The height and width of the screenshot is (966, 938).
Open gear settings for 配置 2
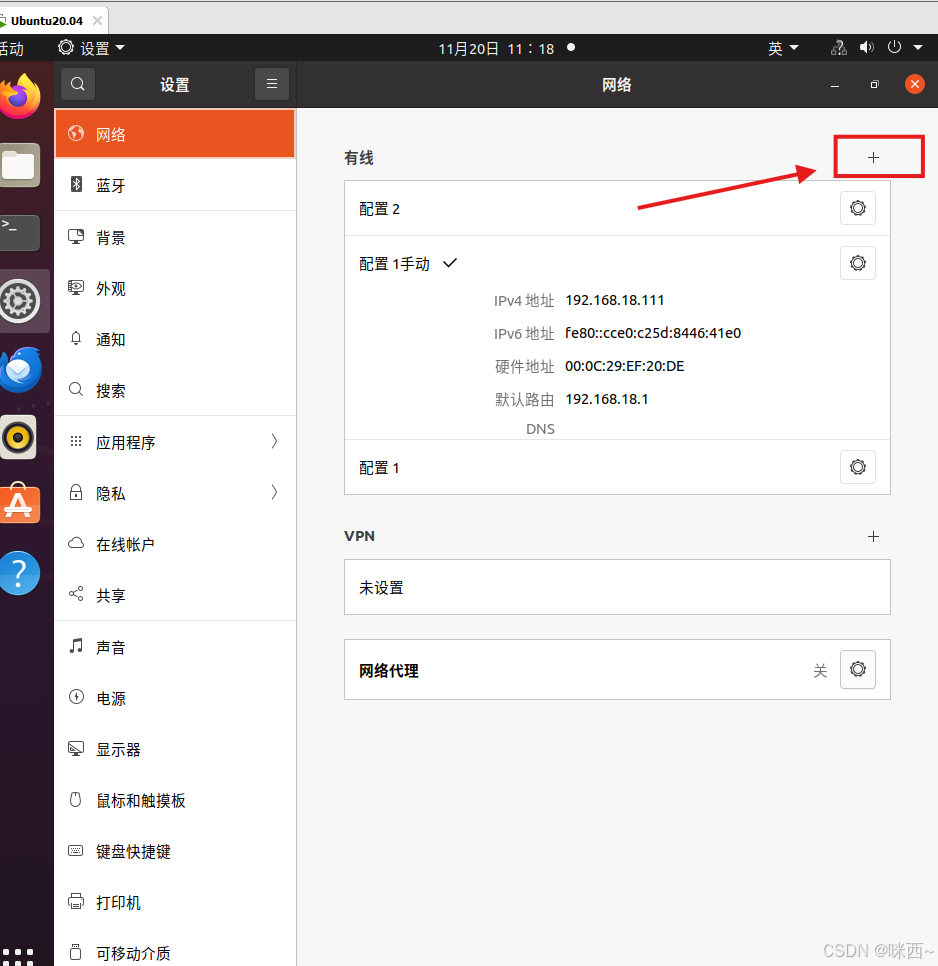pos(858,208)
